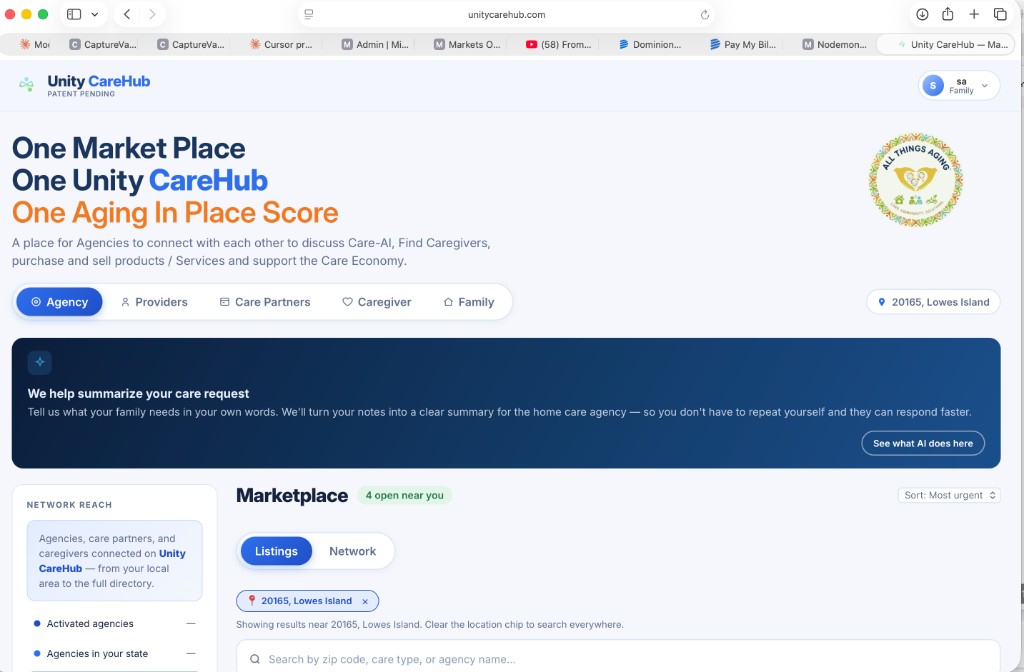Click the Marketplace heading
Image resolution: width=1024 pixels, height=672 pixels.
tap(292, 496)
